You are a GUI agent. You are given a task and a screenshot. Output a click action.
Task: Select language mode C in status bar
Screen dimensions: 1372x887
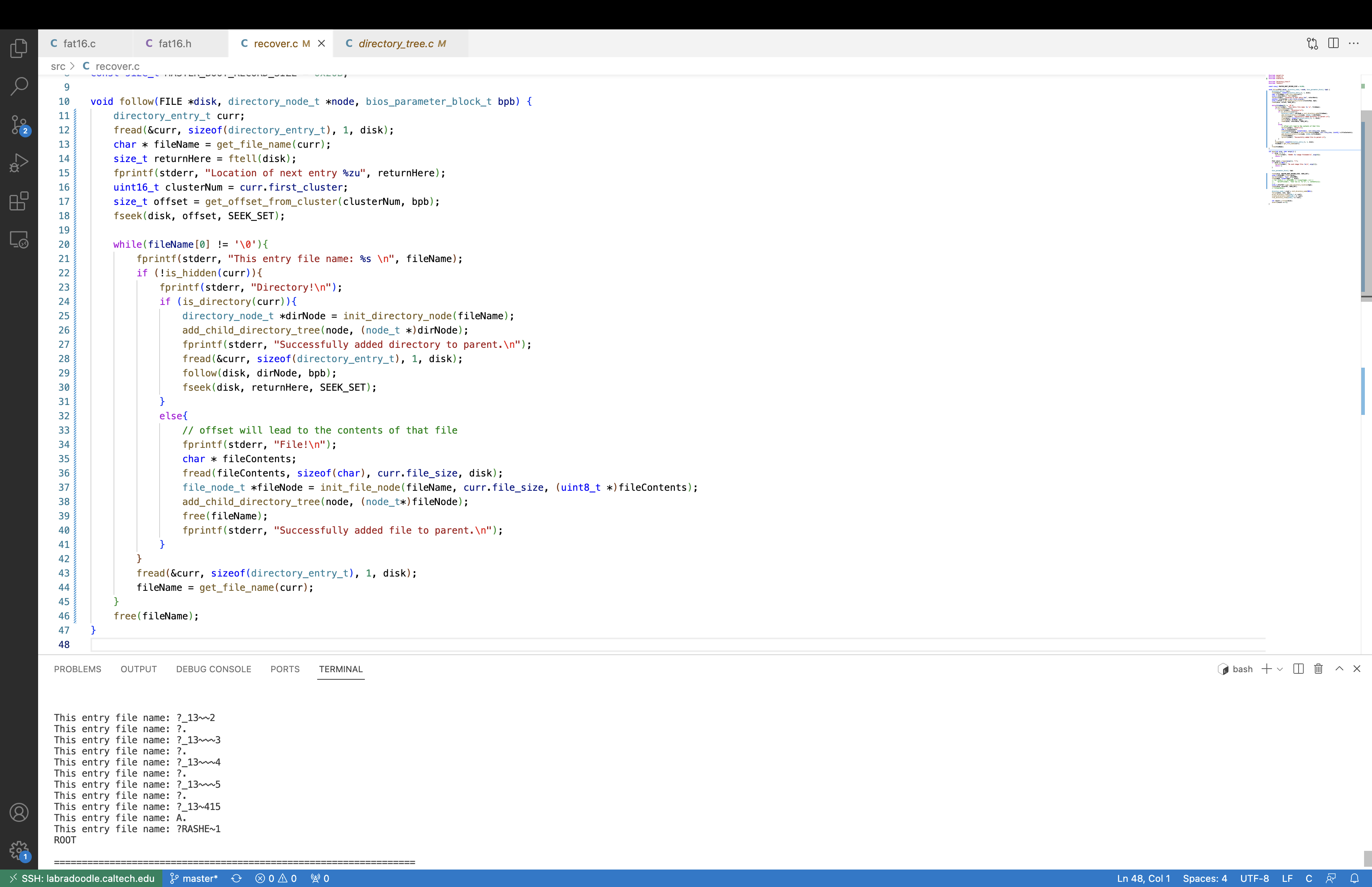(x=1308, y=878)
